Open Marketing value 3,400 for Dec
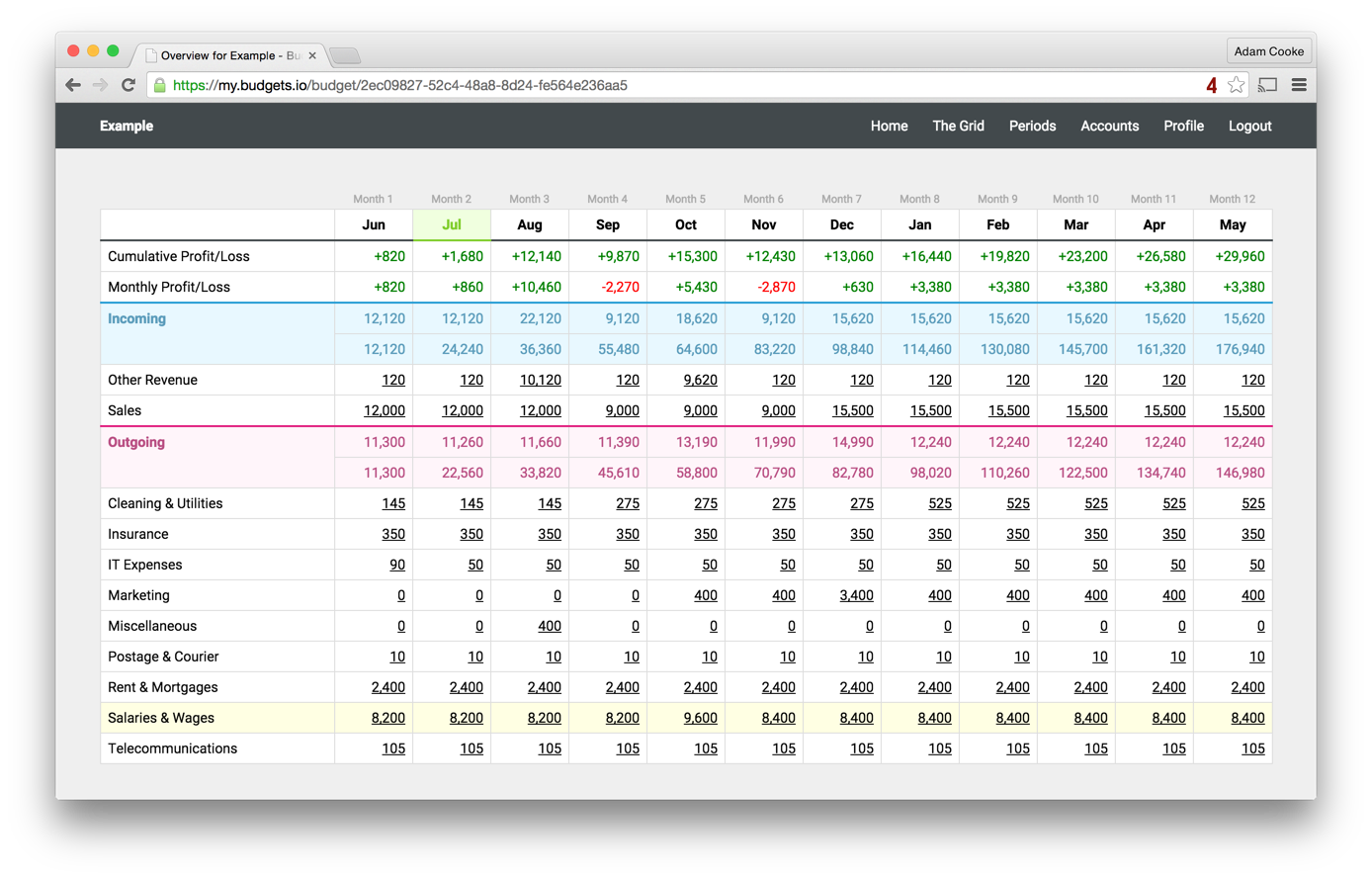Image resolution: width=1372 pixels, height=879 pixels. click(x=857, y=595)
